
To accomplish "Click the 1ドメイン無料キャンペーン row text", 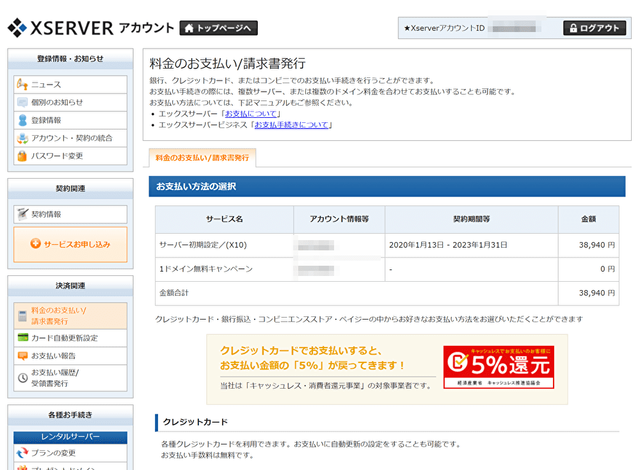I will (206, 269).
